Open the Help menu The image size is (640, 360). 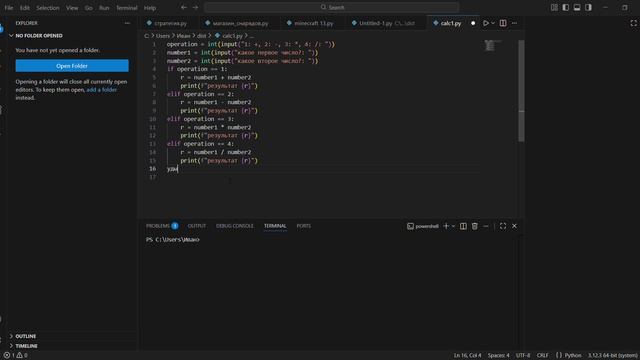(150, 8)
